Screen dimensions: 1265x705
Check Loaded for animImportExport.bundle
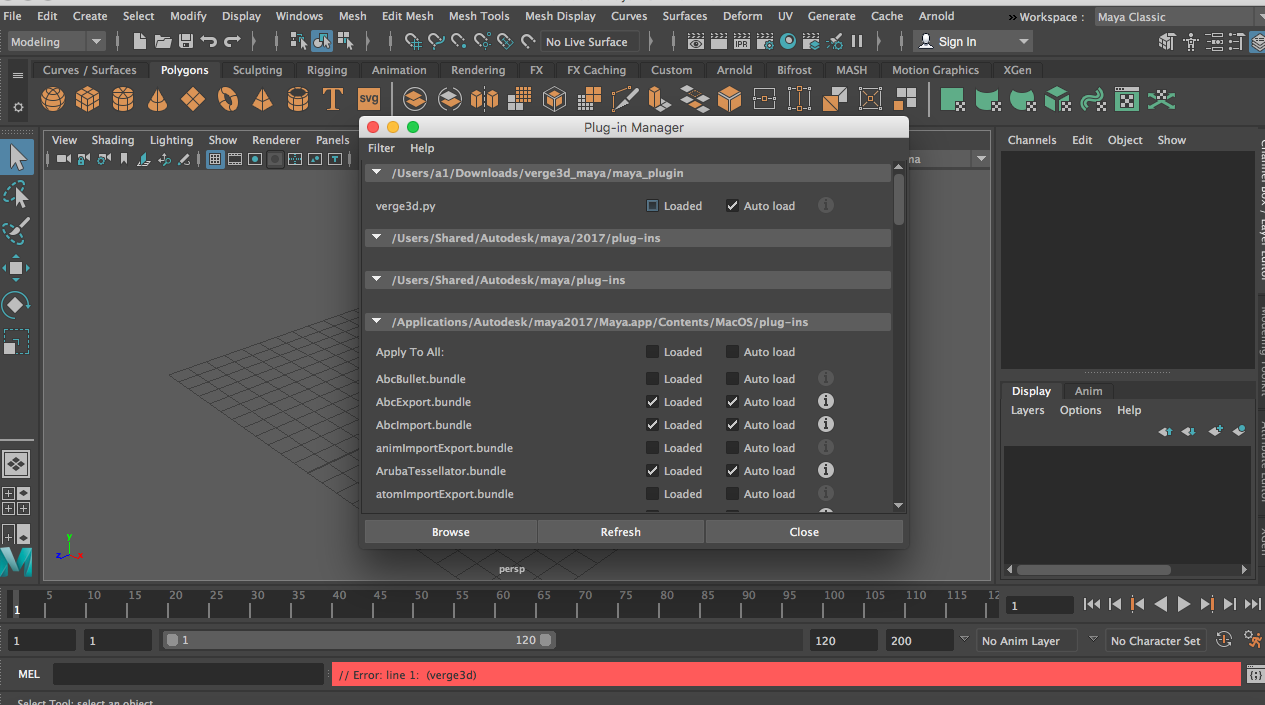pos(653,448)
